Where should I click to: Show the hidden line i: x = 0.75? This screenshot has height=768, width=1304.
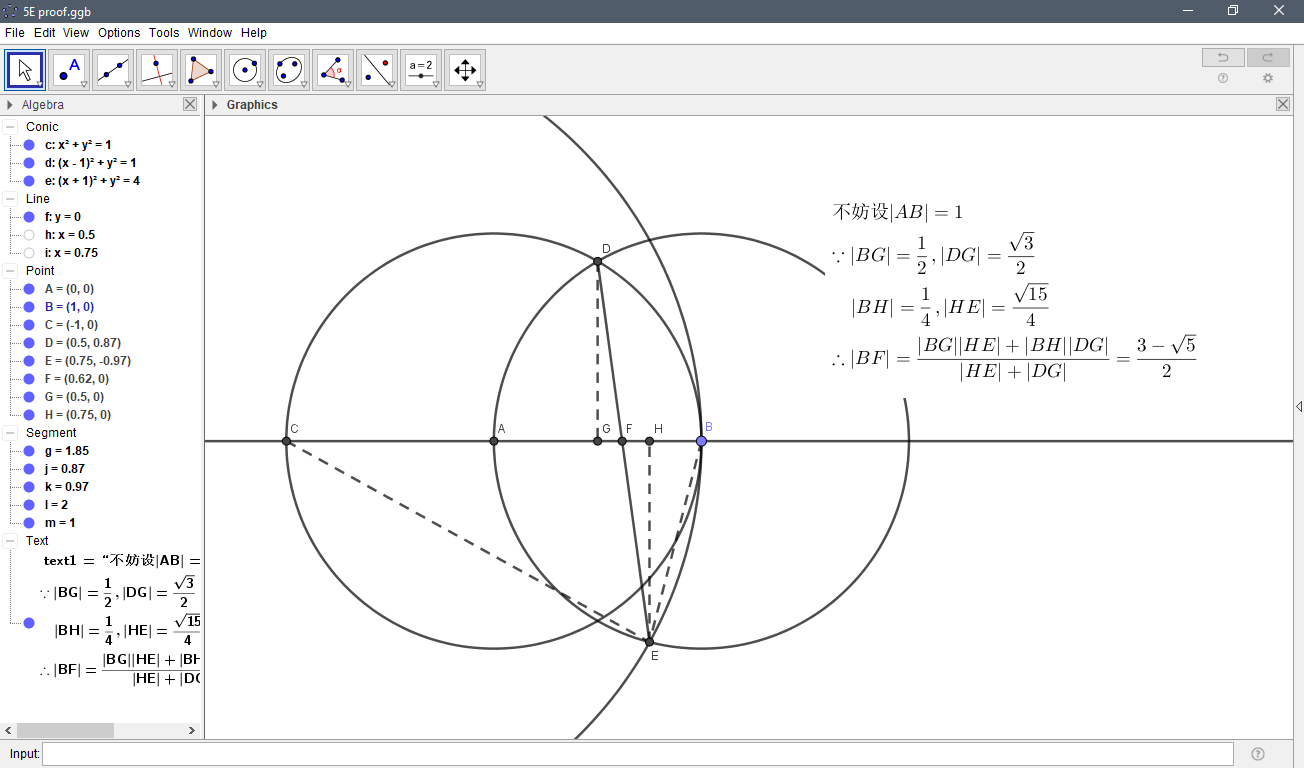(28, 253)
